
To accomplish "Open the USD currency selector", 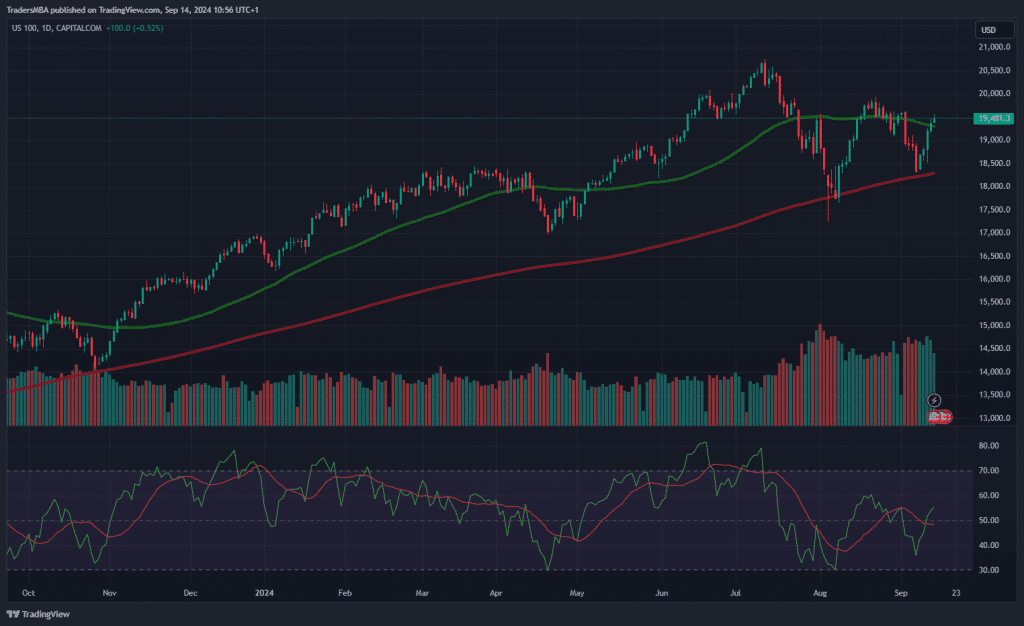I will [x=988, y=28].
